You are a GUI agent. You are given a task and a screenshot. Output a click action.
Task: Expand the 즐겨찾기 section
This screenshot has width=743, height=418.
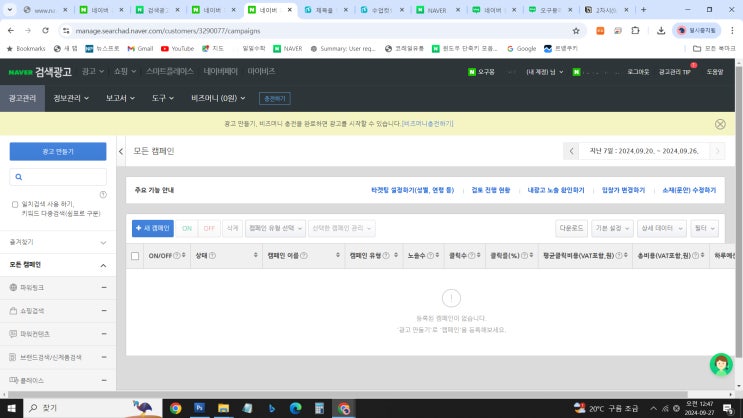(x=58, y=242)
